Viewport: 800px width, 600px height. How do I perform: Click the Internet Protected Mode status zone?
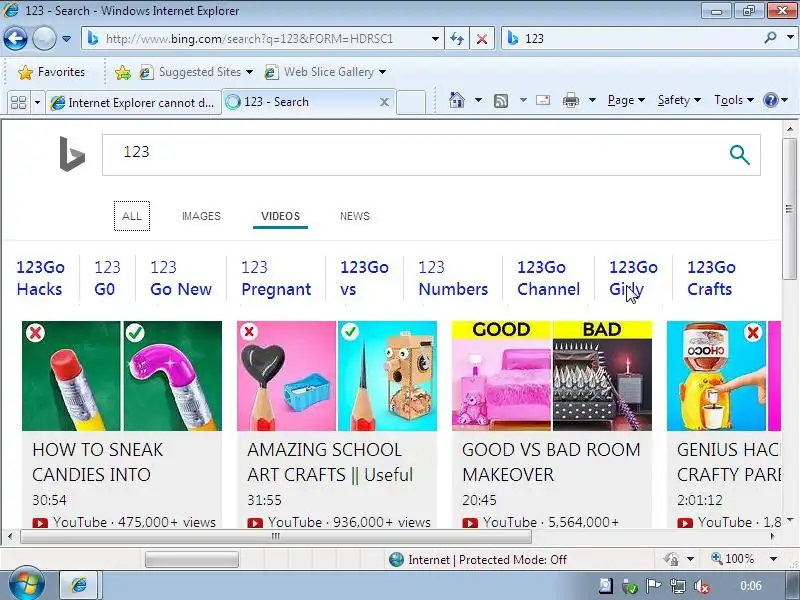478,560
